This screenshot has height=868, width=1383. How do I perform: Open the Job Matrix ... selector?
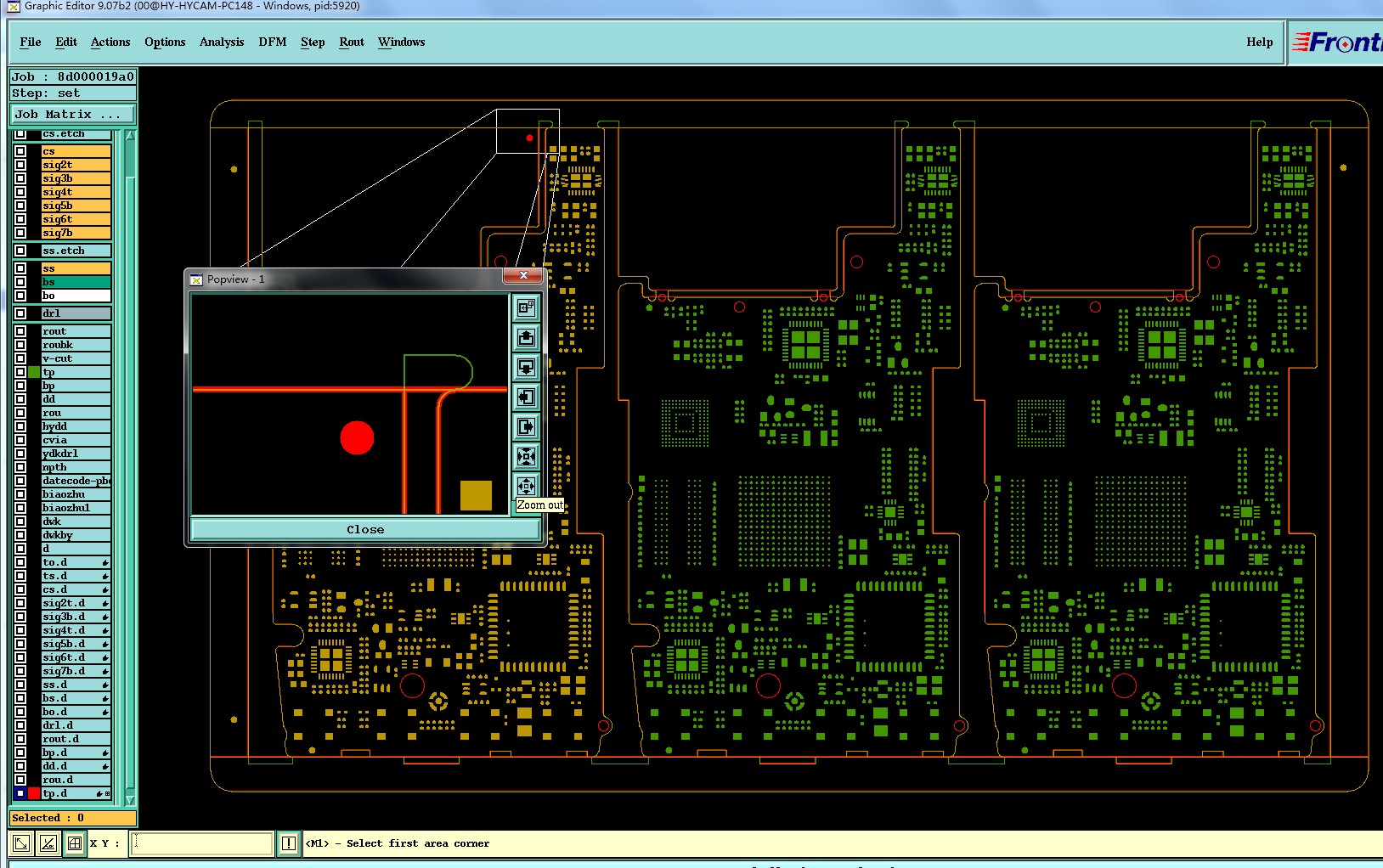point(72,114)
